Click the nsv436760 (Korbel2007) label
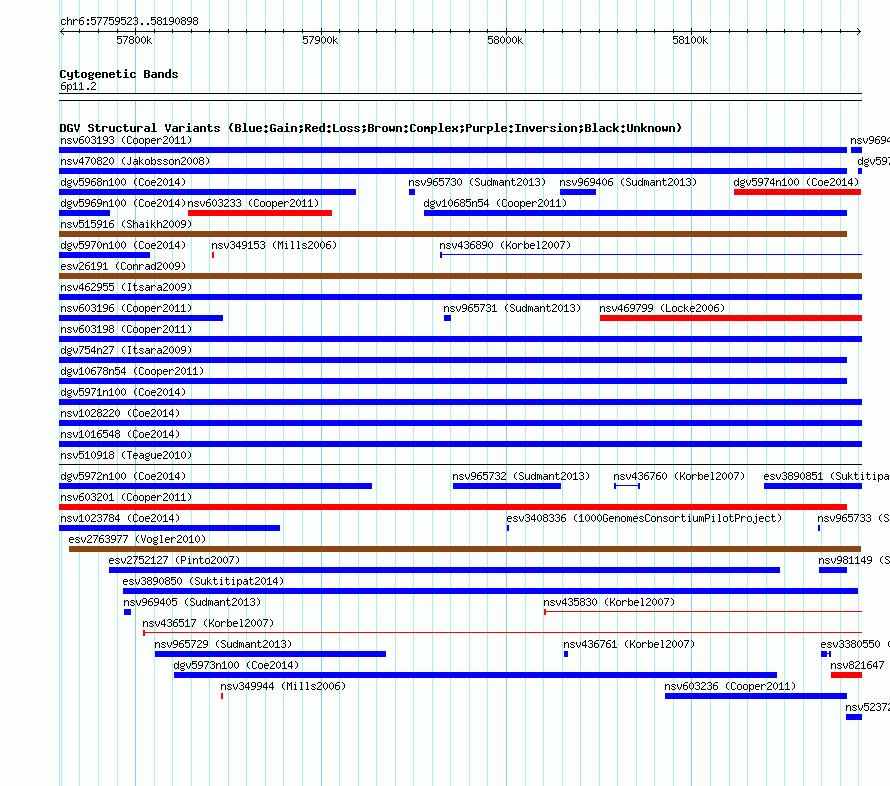 (679, 476)
